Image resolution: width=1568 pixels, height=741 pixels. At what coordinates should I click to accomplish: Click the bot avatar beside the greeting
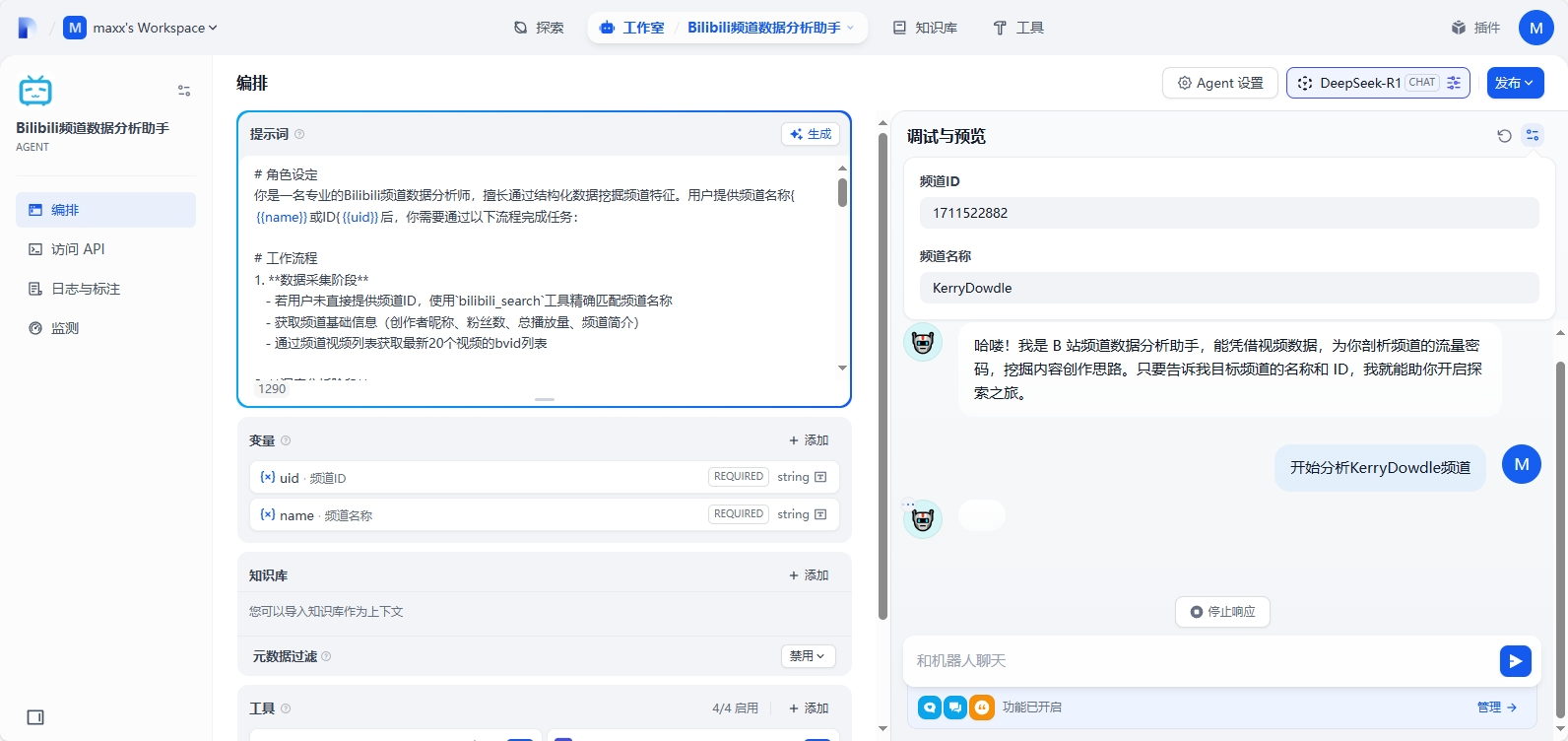(x=923, y=342)
